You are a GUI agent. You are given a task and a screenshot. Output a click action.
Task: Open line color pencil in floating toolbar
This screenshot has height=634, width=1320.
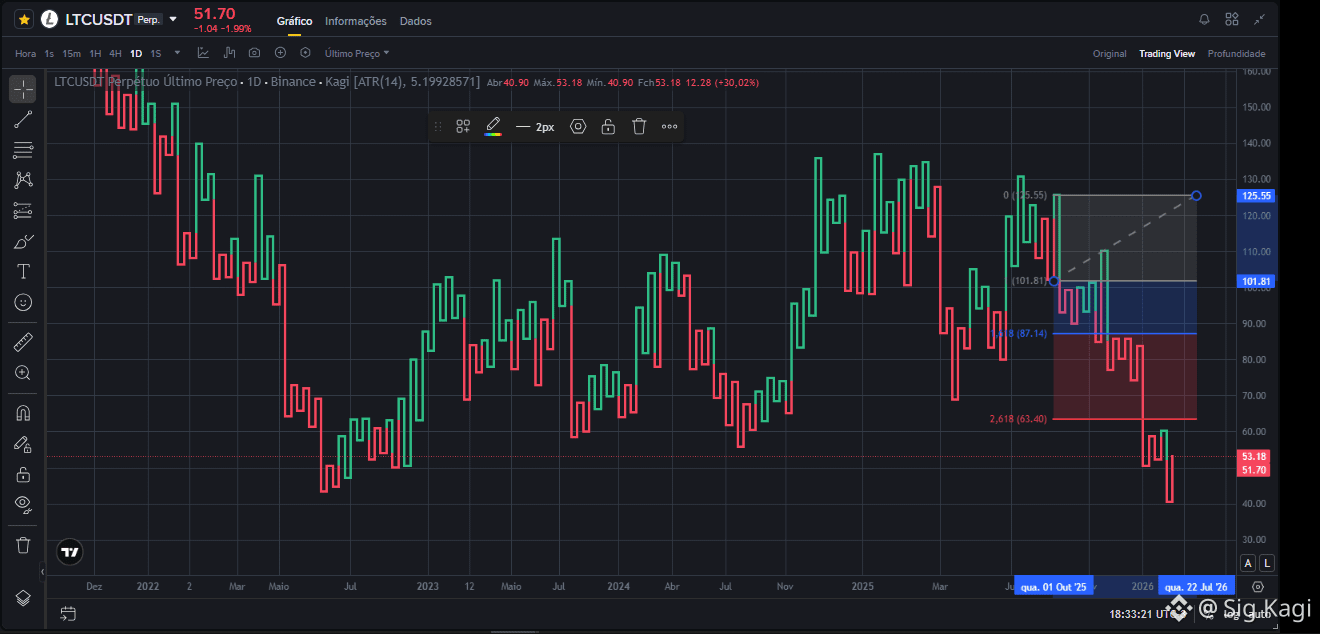coord(493,127)
